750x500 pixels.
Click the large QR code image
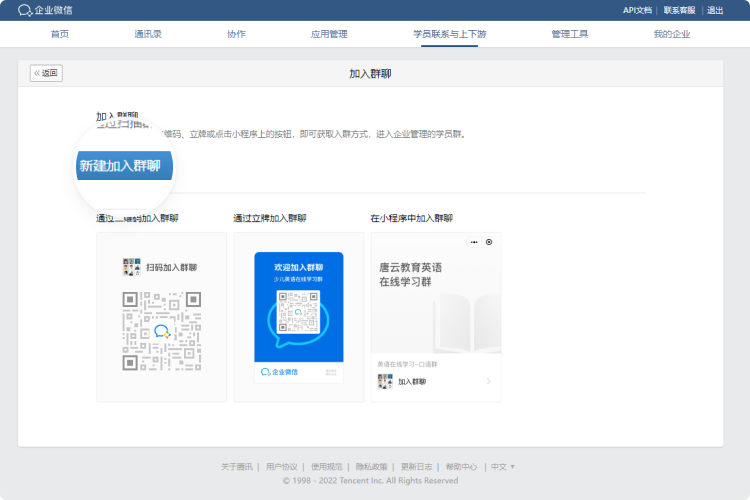(x=162, y=331)
